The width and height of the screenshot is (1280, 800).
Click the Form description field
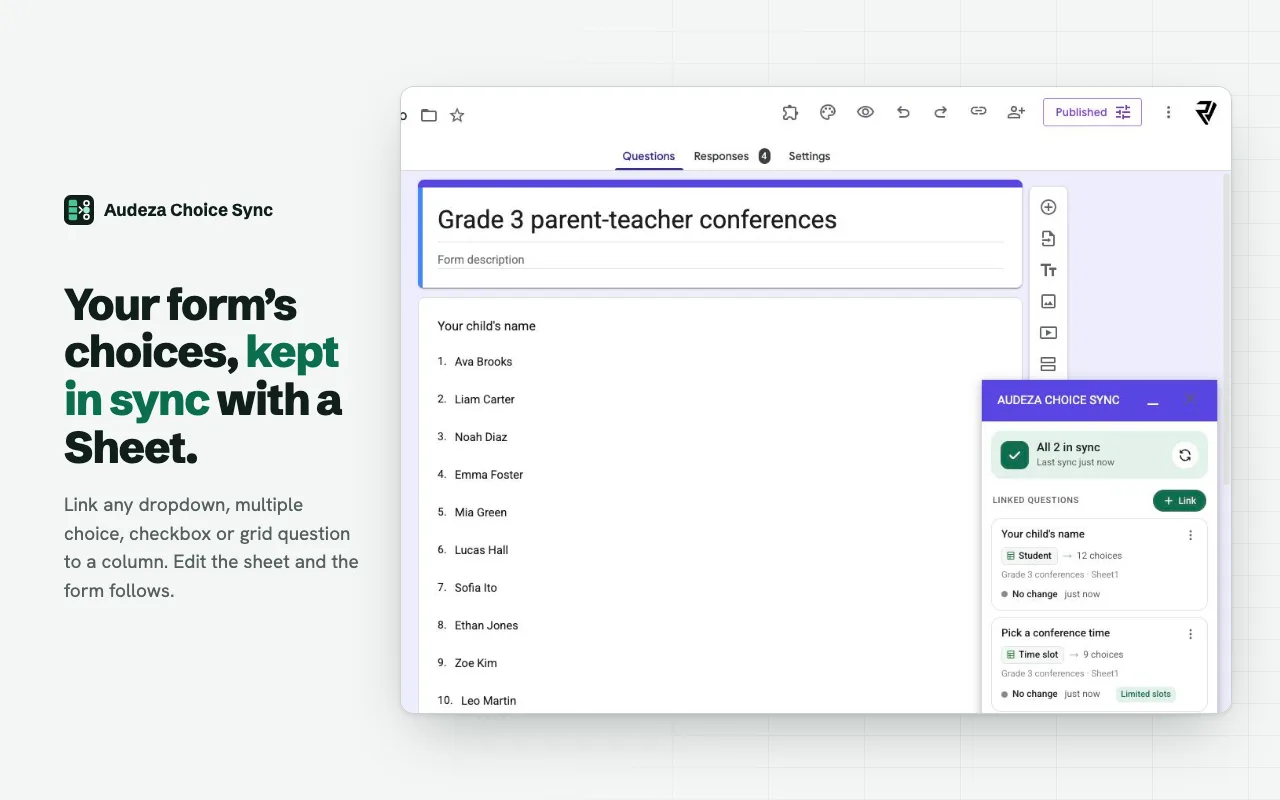(x=720, y=260)
